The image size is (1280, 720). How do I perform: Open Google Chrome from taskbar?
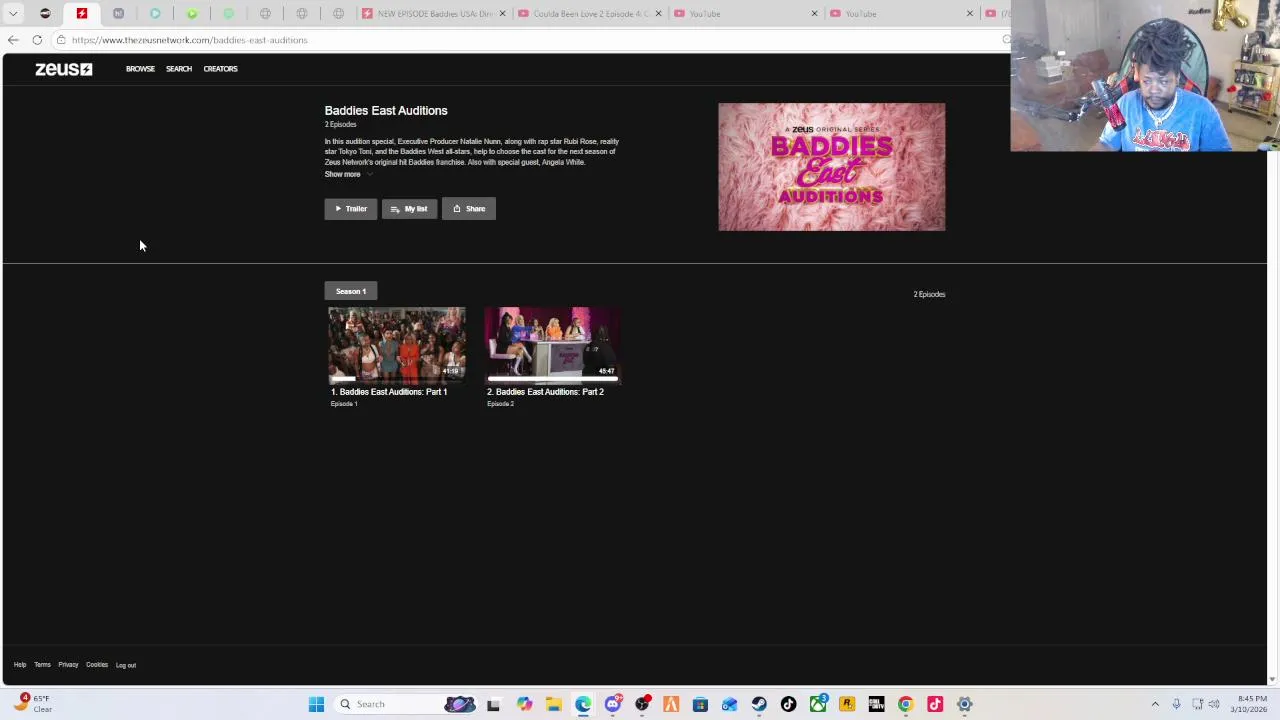click(x=905, y=704)
